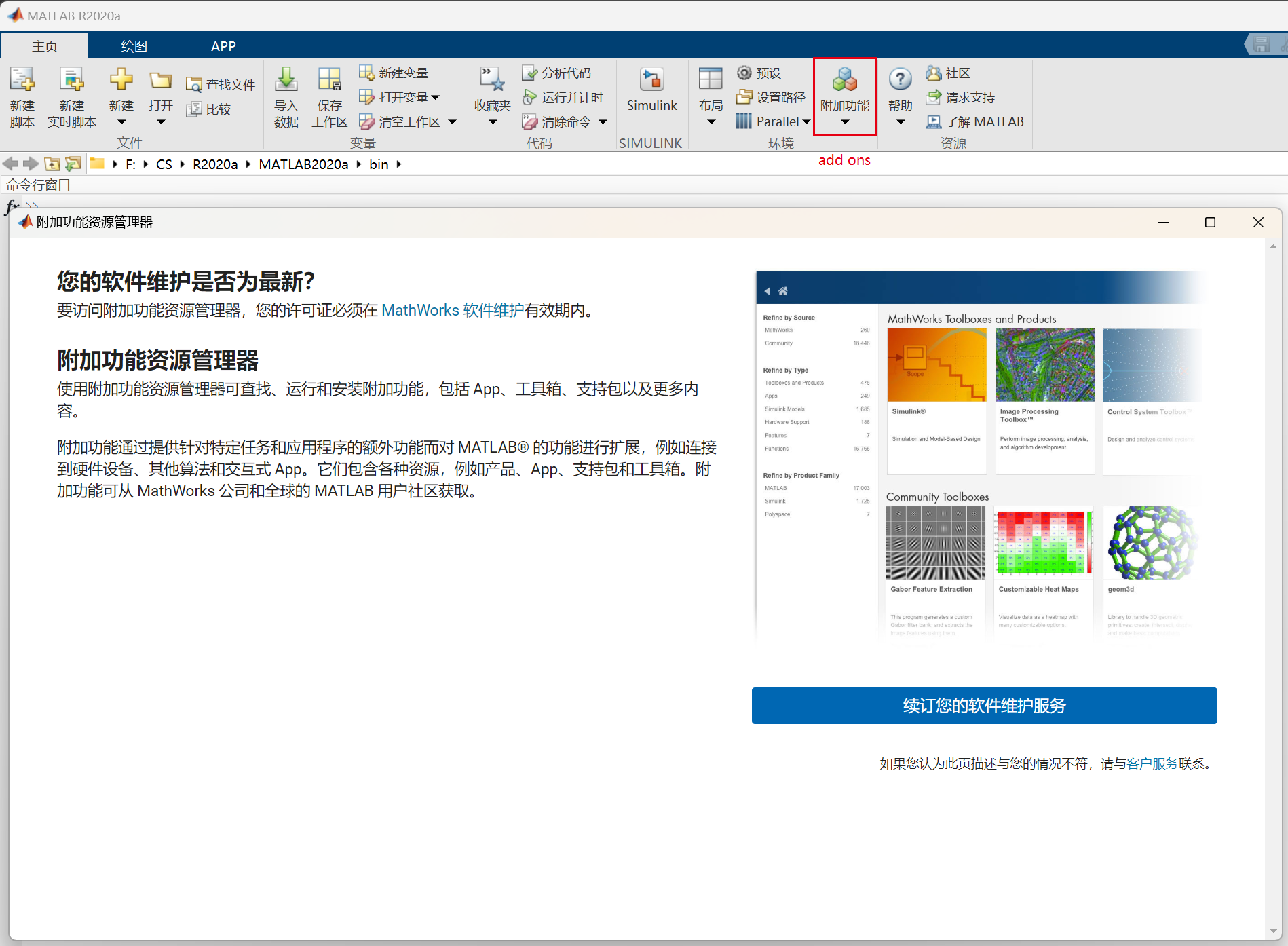The height and width of the screenshot is (946, 1288).
Task: Open Preferences (预设) gear
Action: (x=759, y=73)
